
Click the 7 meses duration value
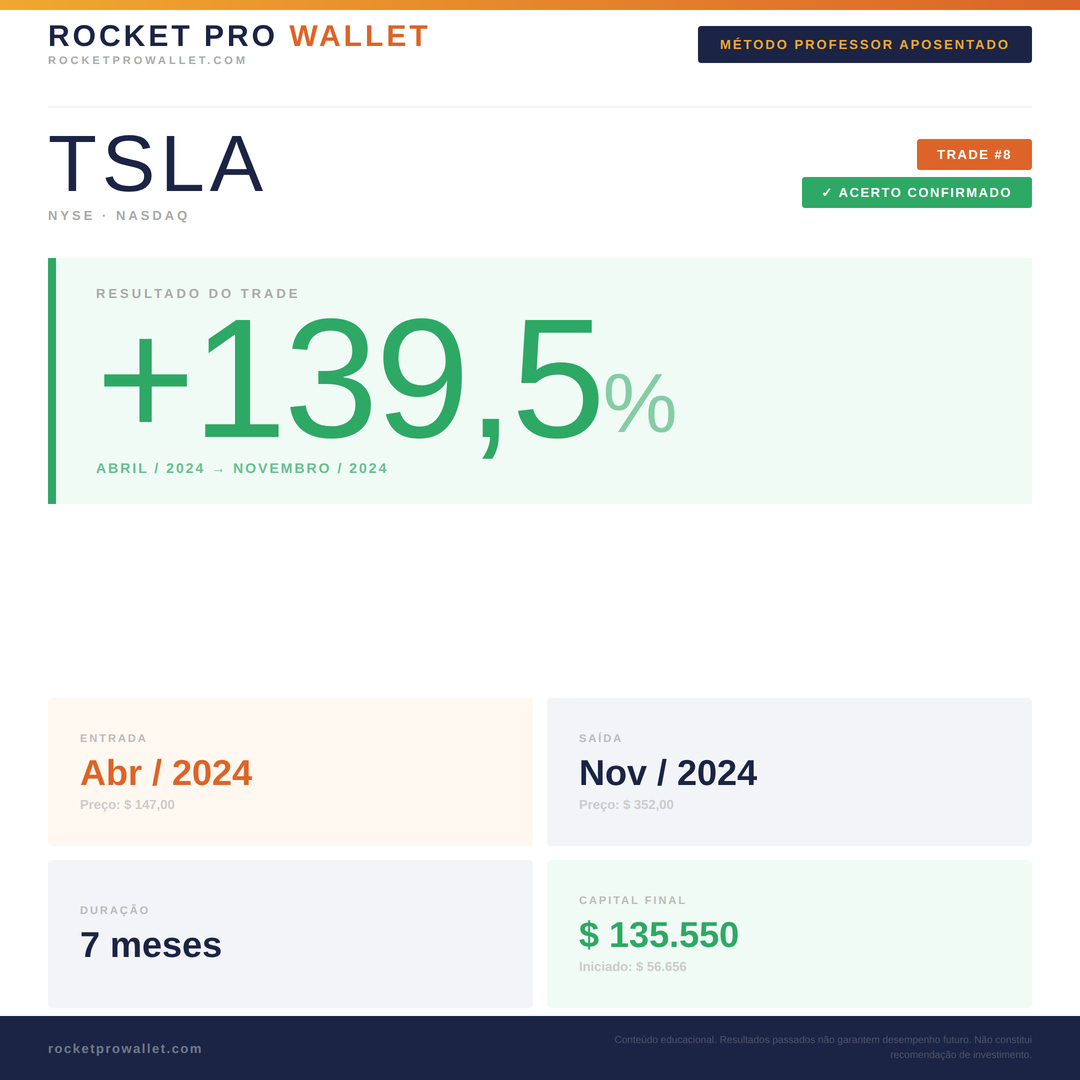point(151,945)
